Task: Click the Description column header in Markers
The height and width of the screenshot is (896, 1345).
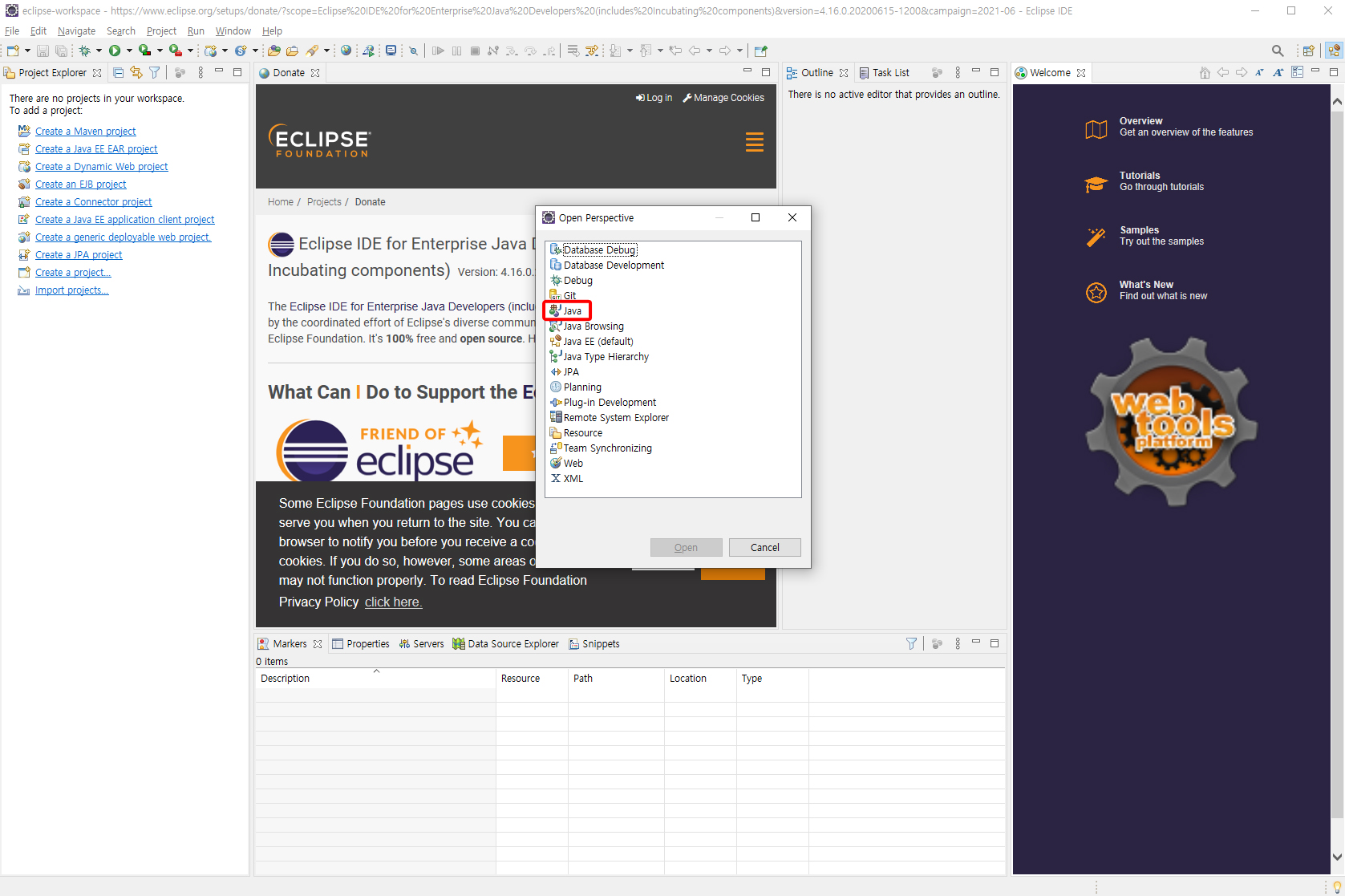Action: pyautogui.click(x=375, y=678)
